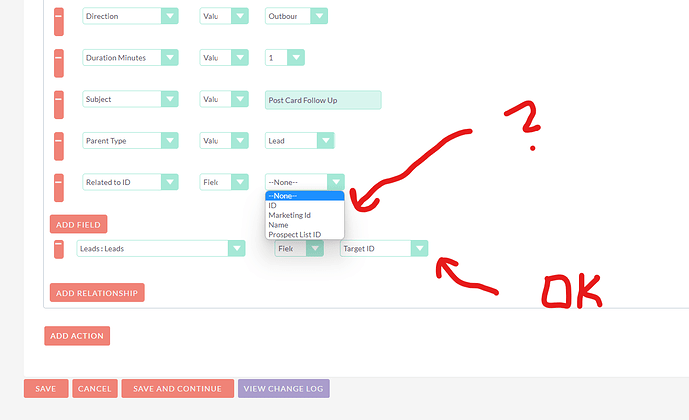This screenshot has width=689, height=420.
Task: Open the Parent Type field dropdown
Action: click(130, 141)
